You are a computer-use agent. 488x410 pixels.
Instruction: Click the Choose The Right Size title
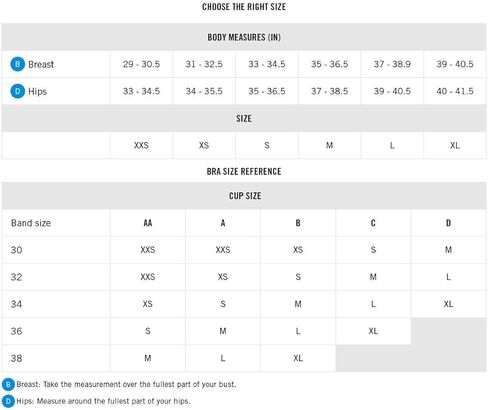point(244,7)
